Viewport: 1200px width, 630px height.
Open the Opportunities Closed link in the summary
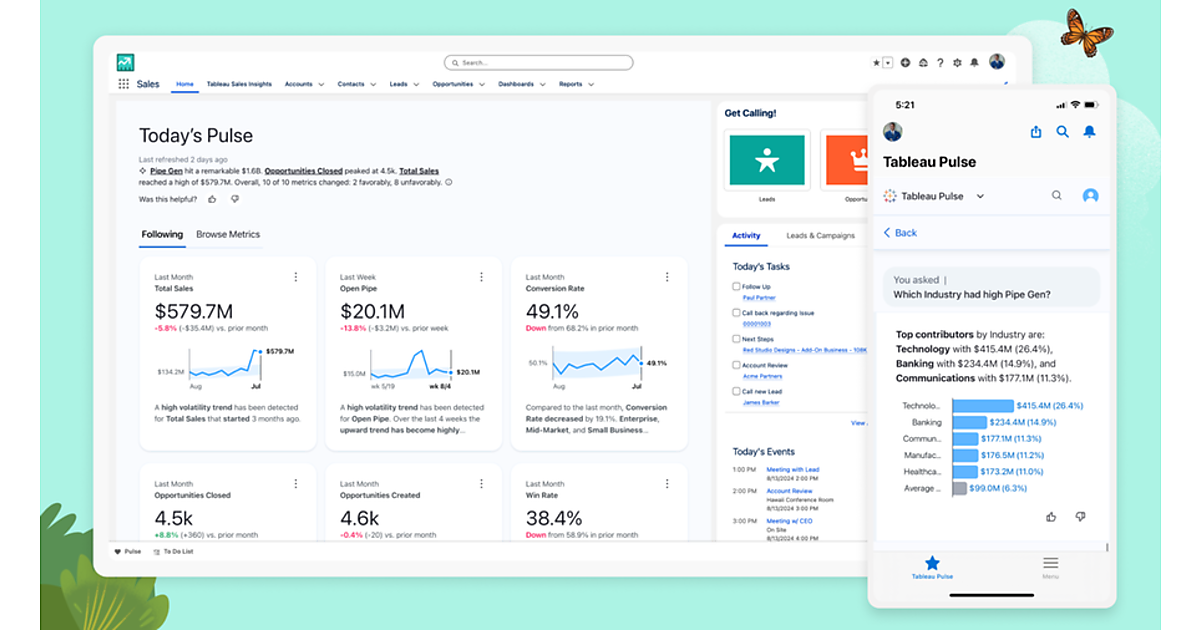pos(302,171)
